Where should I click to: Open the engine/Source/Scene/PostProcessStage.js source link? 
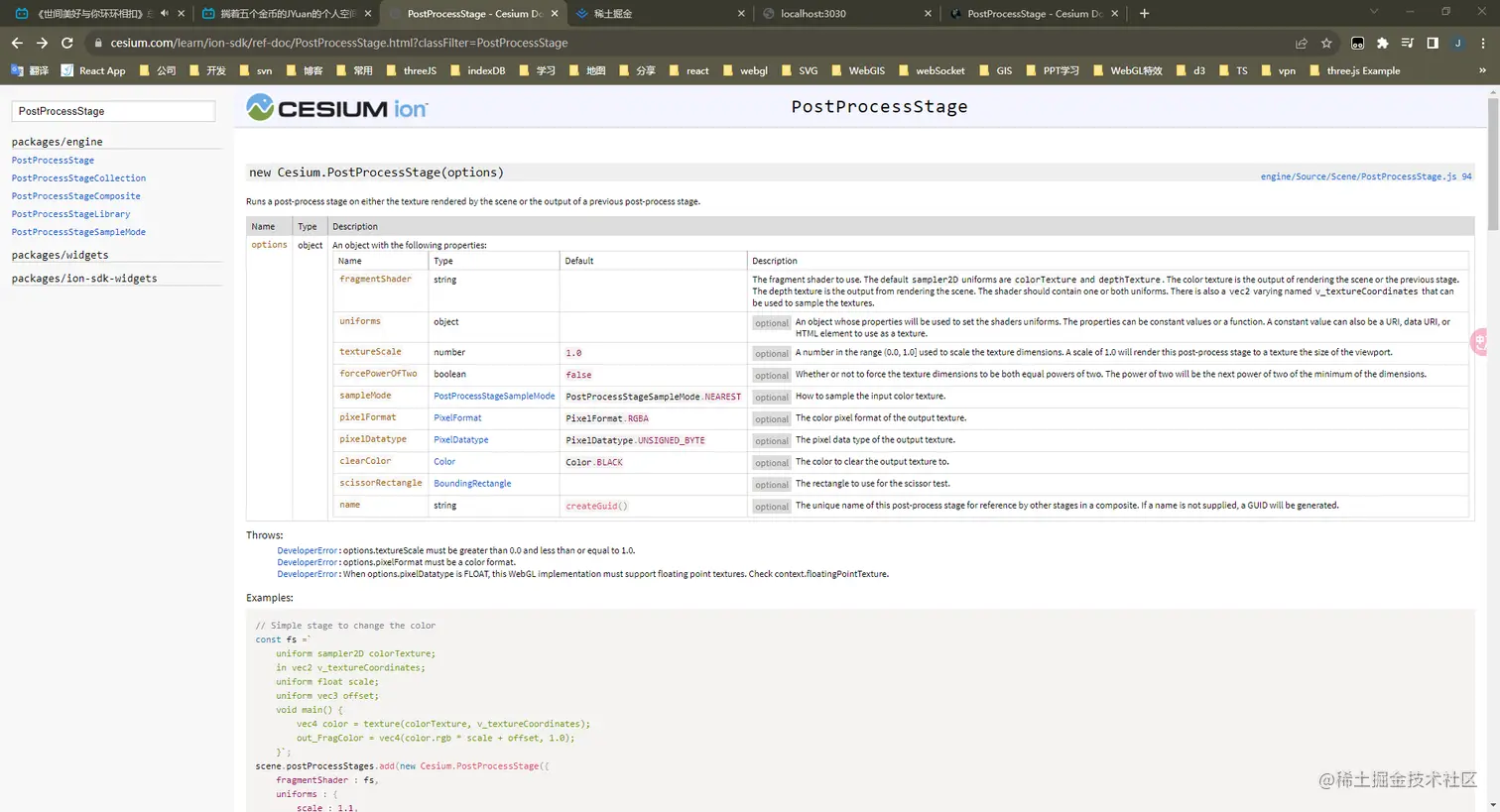coord(1366,176)
